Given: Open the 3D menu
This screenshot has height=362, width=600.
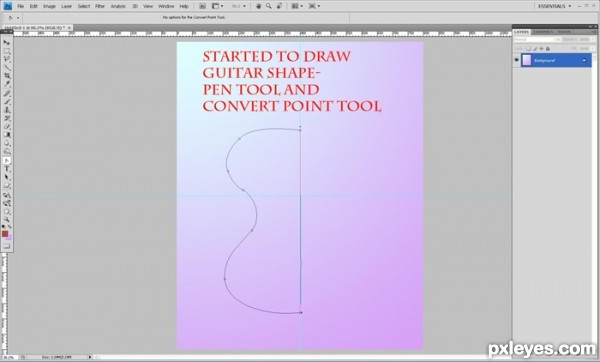Looking at the screenshot, I should 135,6.
